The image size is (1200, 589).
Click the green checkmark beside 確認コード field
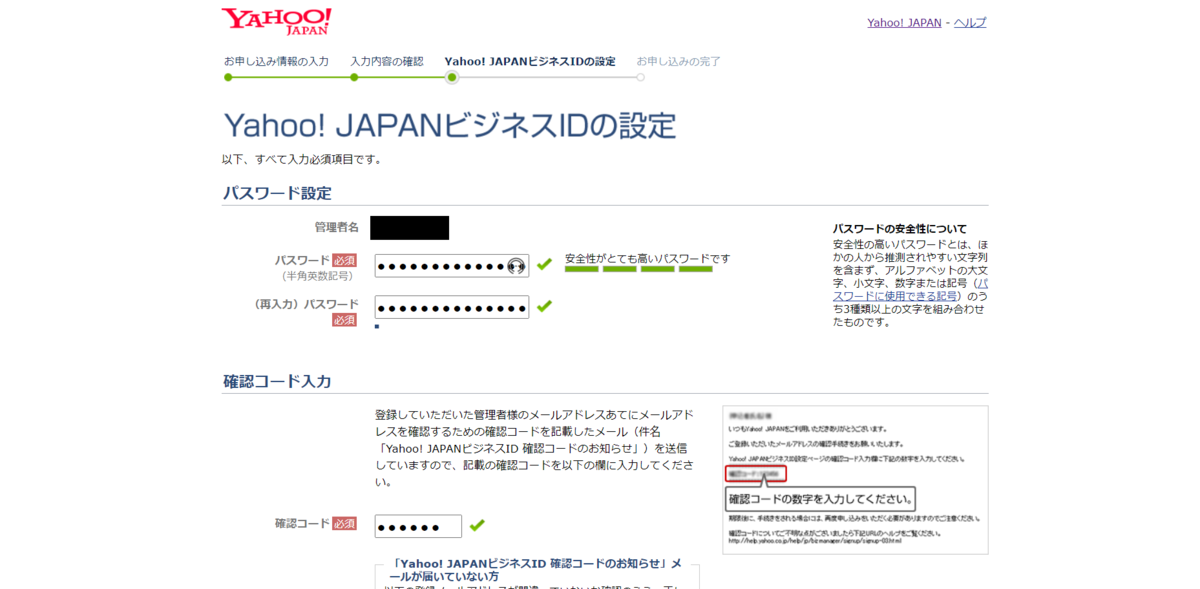pos(477,525)
